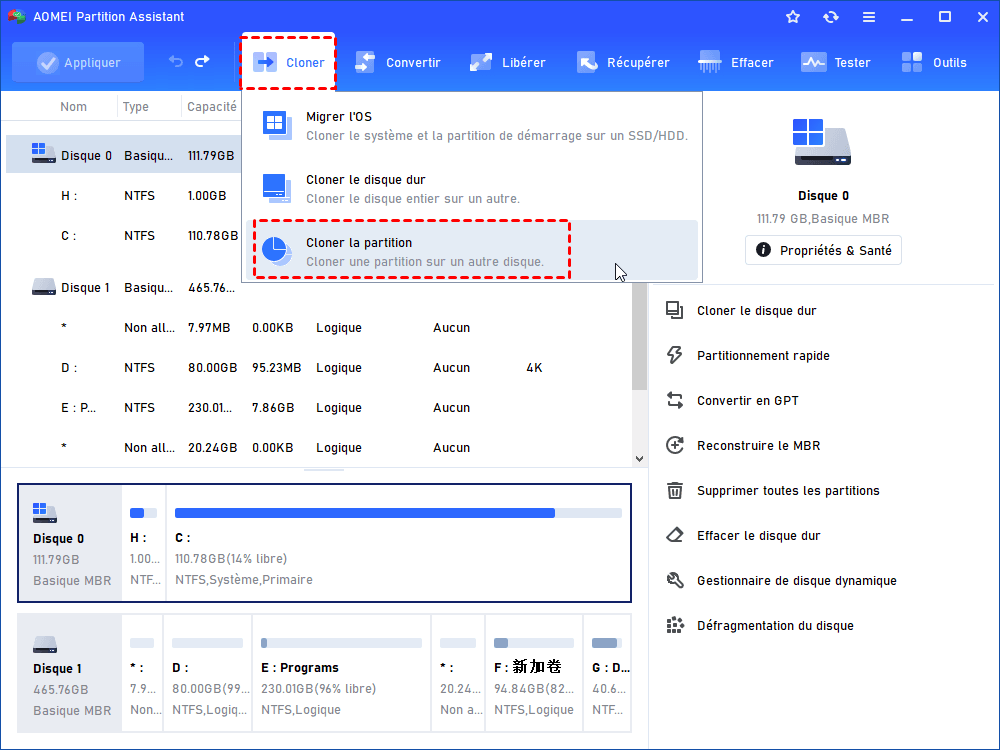
Task: Click the clone icon beside Cloner le disque dur in right panel
Action: (x=675, y=311)
